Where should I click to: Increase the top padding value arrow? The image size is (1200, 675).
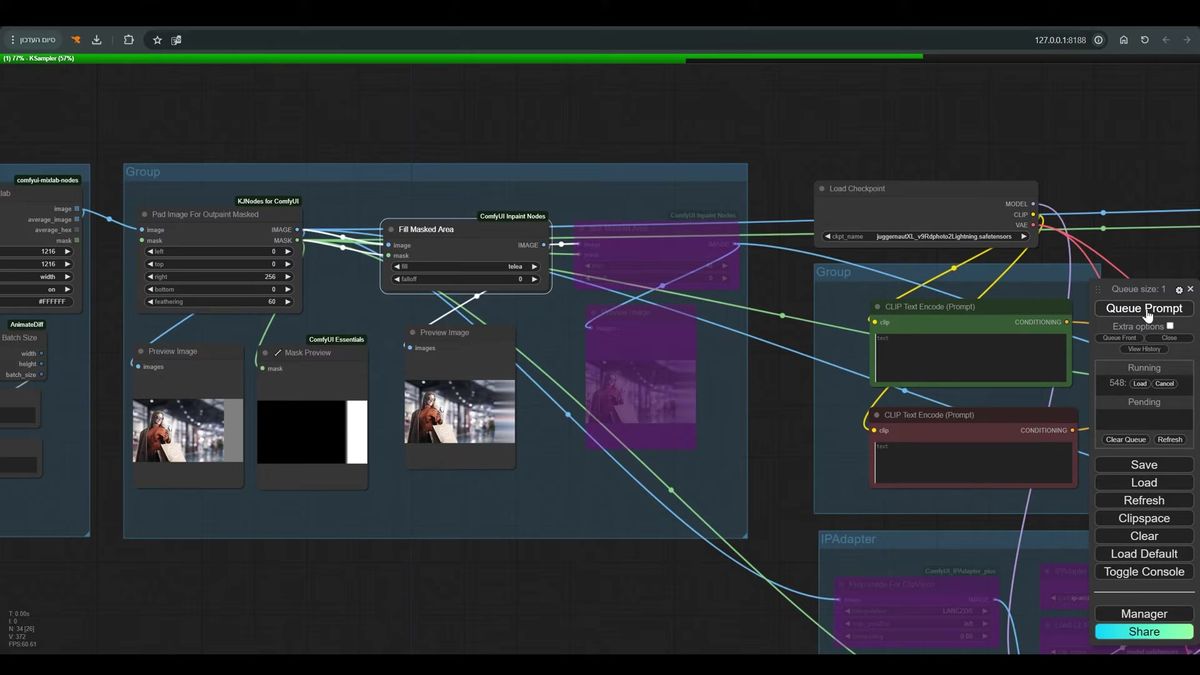(x=288, y=264)
